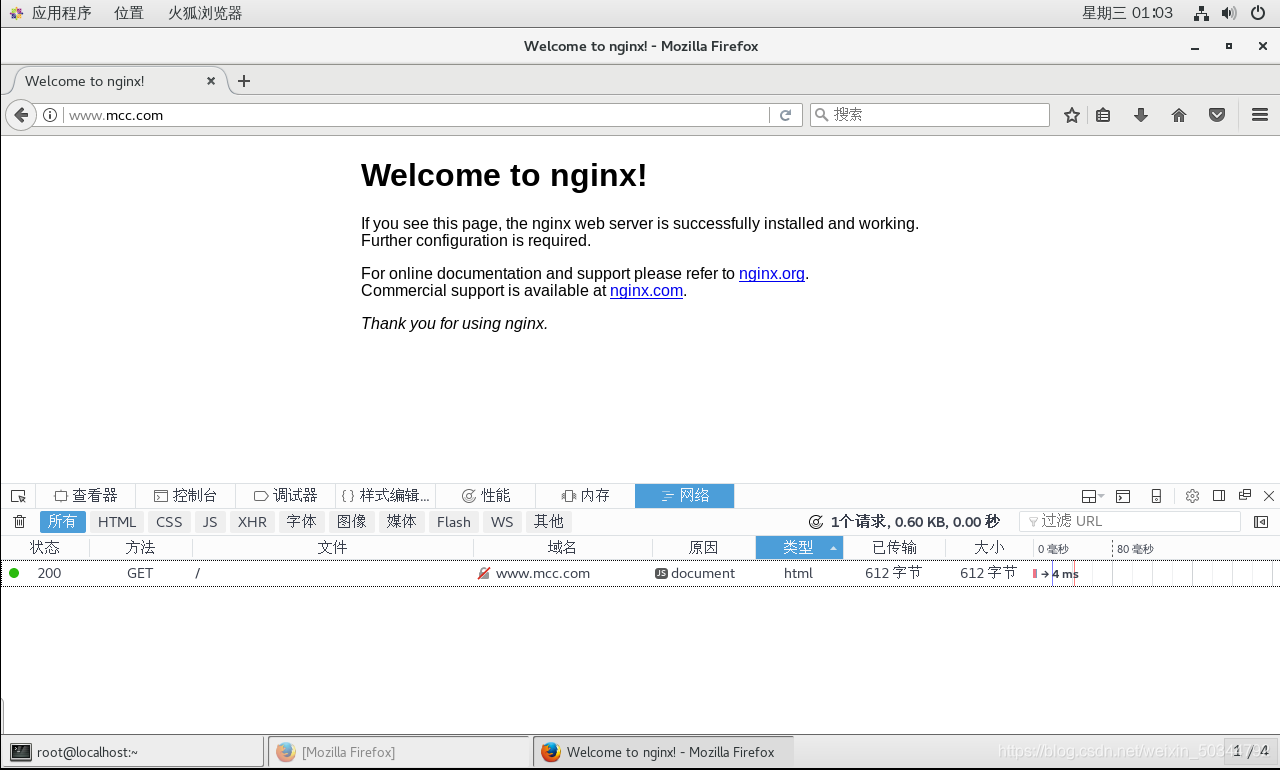Open the 位置 Places menu
The image size is (1280, 770).
point(129,13)
